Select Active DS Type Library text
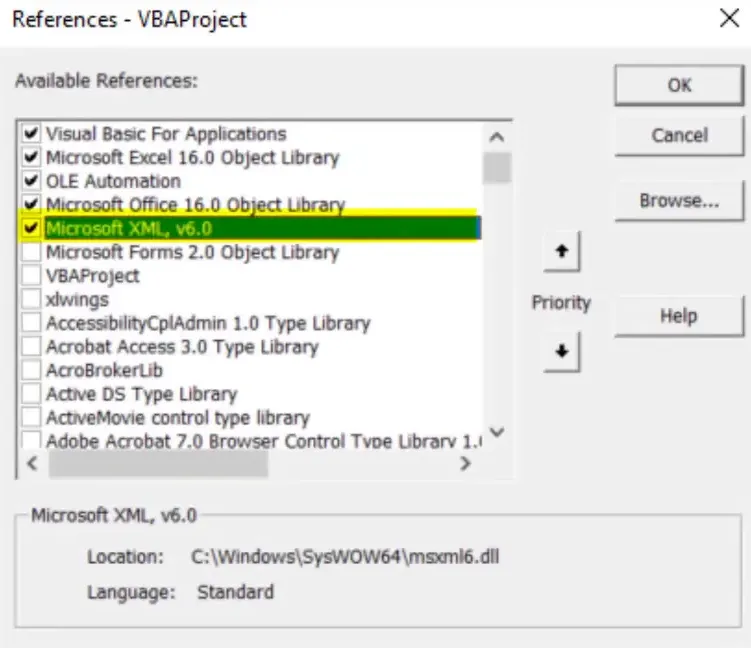The image size is (751, 648). click(142, 394)
